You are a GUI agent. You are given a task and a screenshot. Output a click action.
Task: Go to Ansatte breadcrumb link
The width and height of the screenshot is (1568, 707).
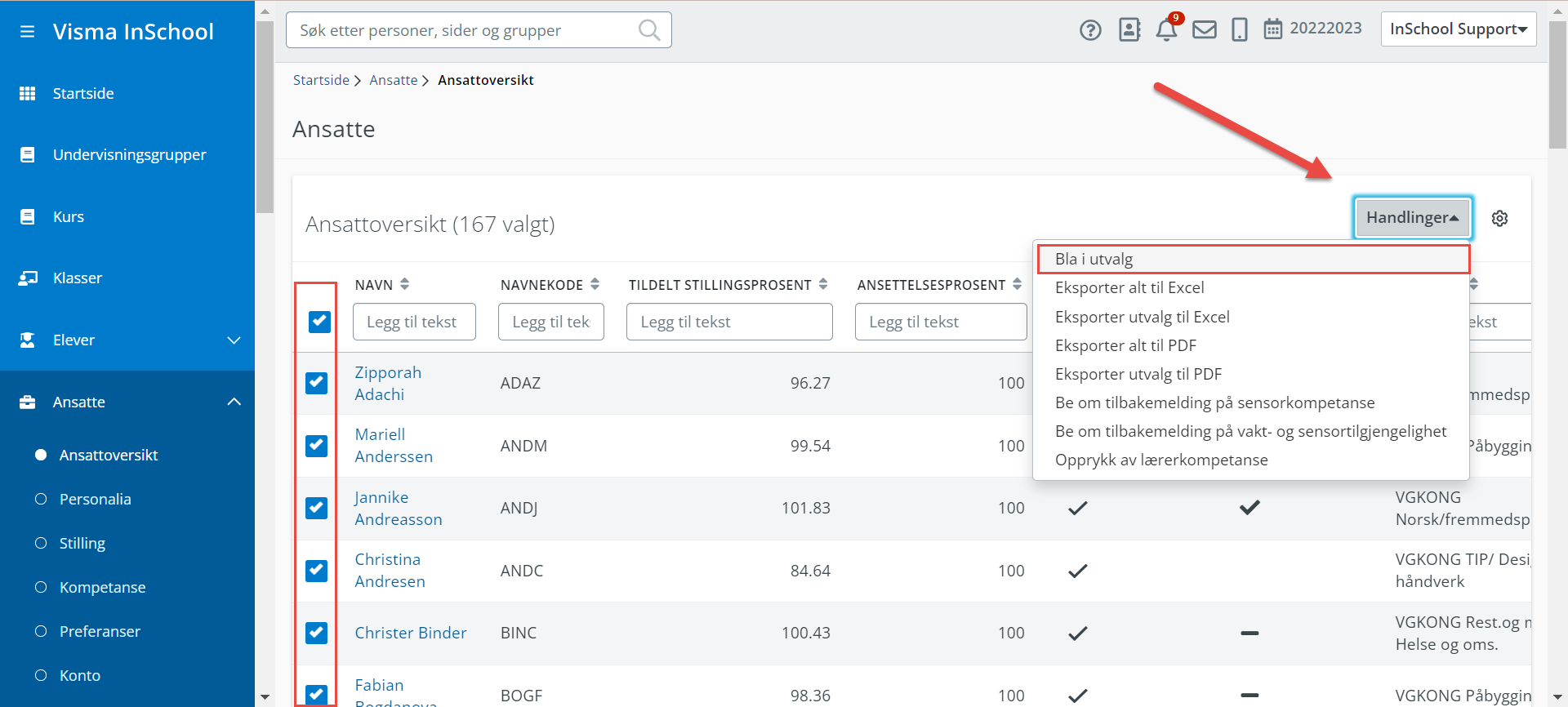tap(394, 80)
